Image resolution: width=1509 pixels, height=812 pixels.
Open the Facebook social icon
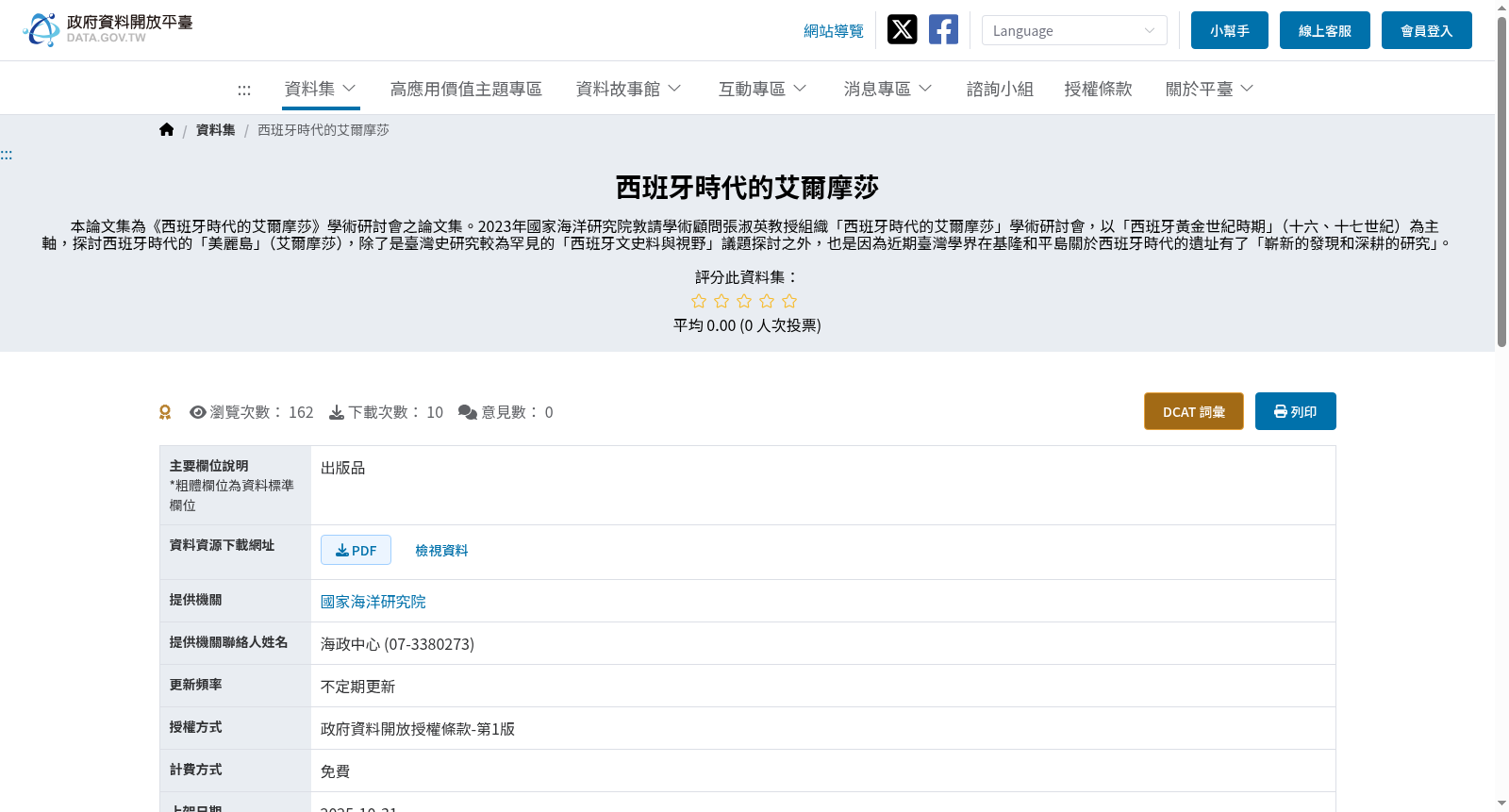[943, 29]
